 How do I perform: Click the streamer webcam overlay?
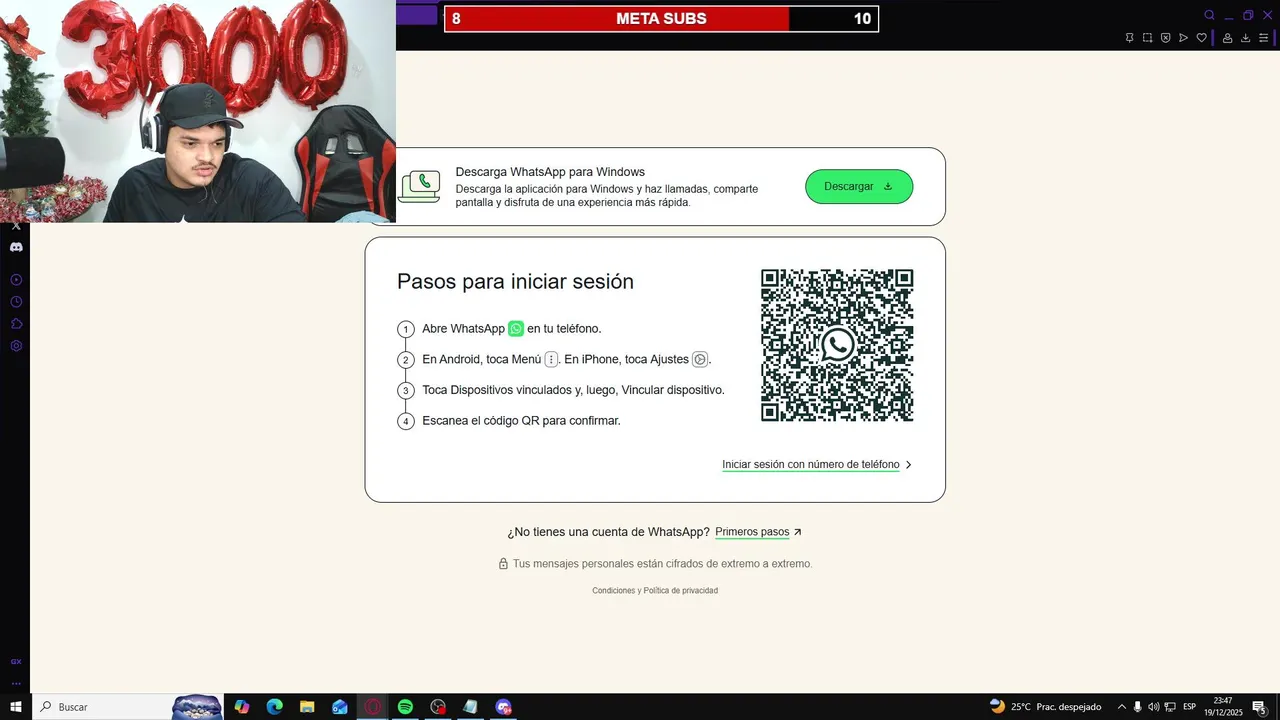click(198, 111)
